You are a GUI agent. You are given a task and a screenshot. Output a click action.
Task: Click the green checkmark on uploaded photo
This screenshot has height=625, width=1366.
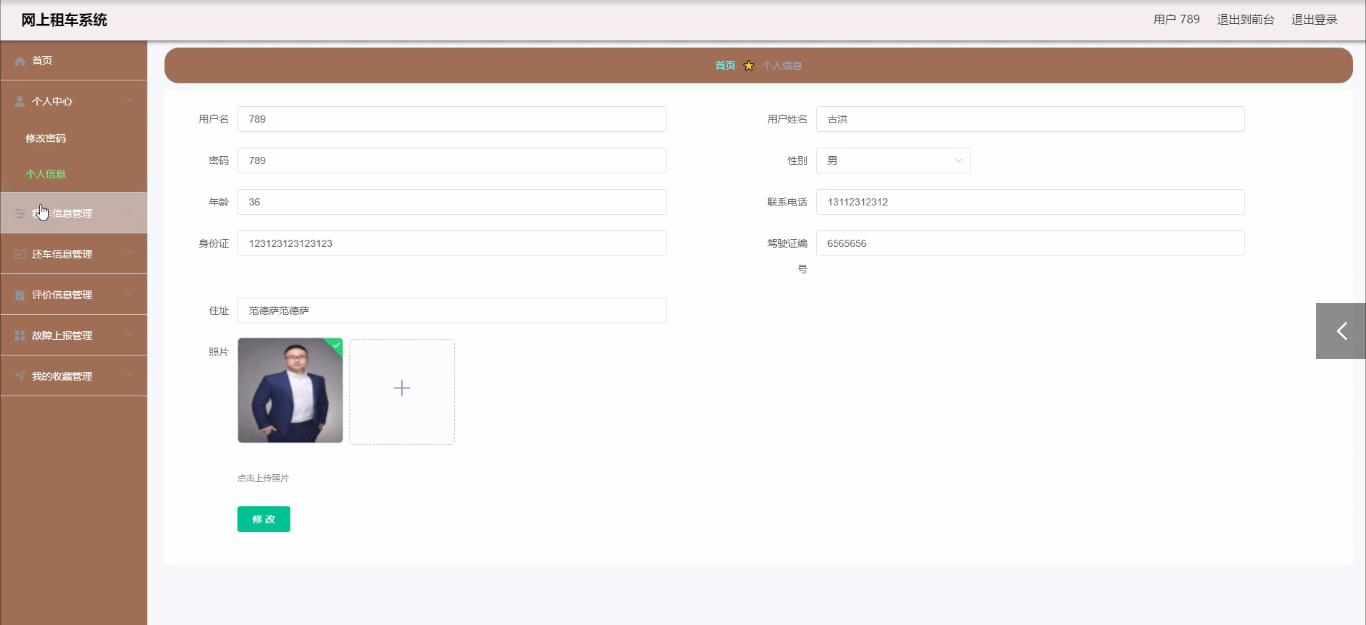tap(337, 344)
